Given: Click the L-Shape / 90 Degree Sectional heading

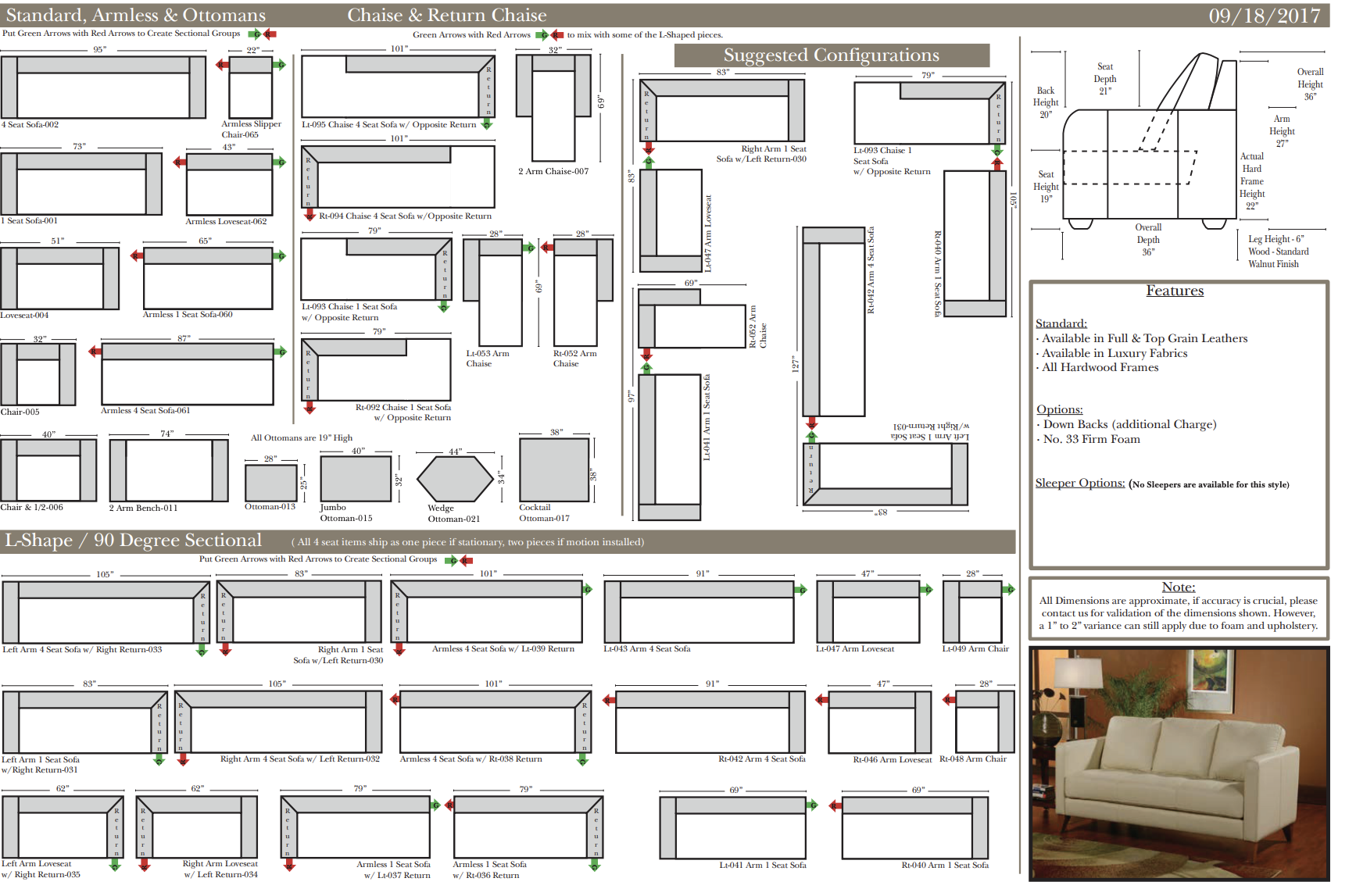Looking at the screenshot, I should [x=134, y=541].
